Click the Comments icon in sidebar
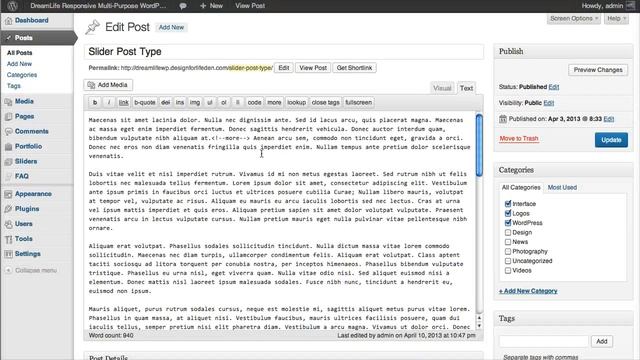640x360 pixels. pyautogui.click(x=8, y=131)
